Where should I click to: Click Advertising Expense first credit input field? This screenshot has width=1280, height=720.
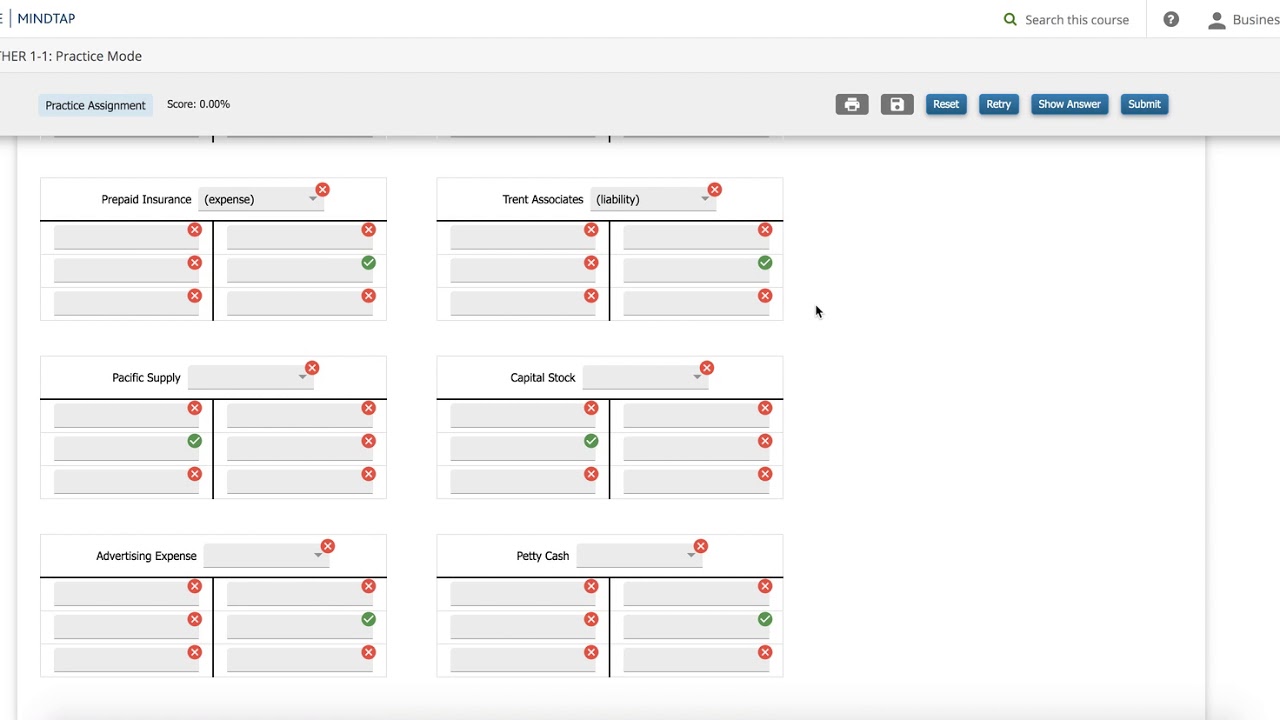(300, 593)
